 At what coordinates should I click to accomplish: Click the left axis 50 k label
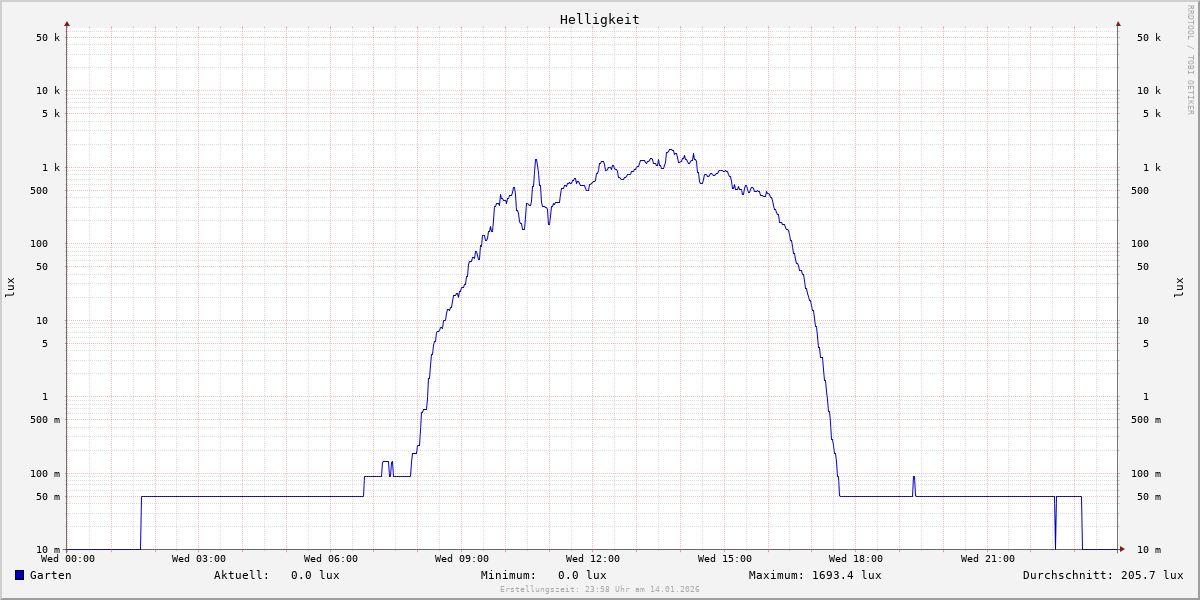tap(48, 38)
